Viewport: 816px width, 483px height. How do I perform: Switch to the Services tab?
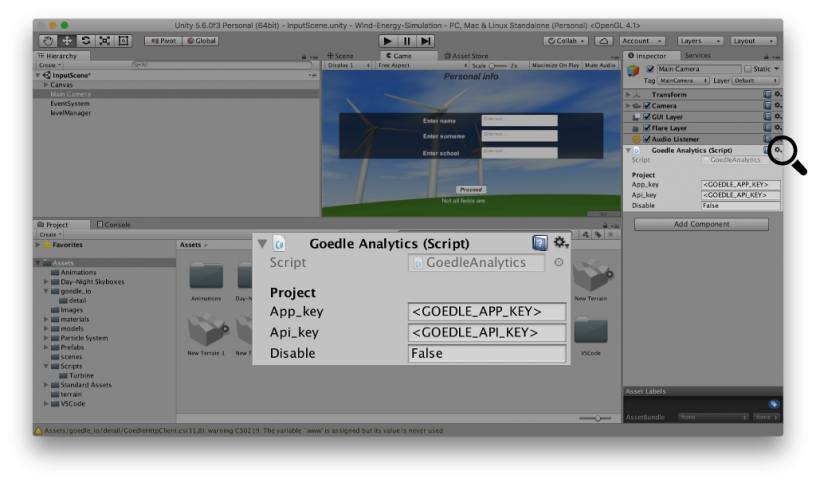(x=697, y=55)
